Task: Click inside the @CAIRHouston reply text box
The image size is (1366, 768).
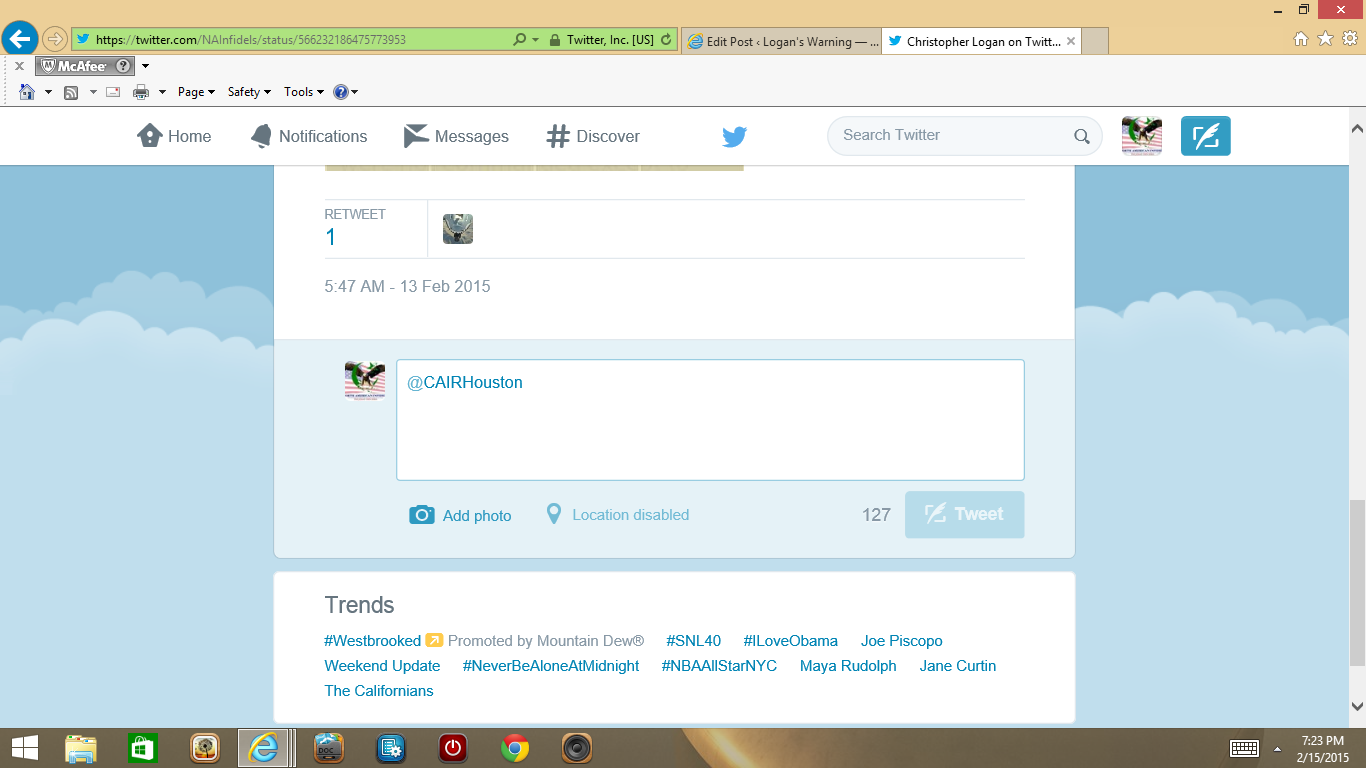Action: tap(710, 420)
